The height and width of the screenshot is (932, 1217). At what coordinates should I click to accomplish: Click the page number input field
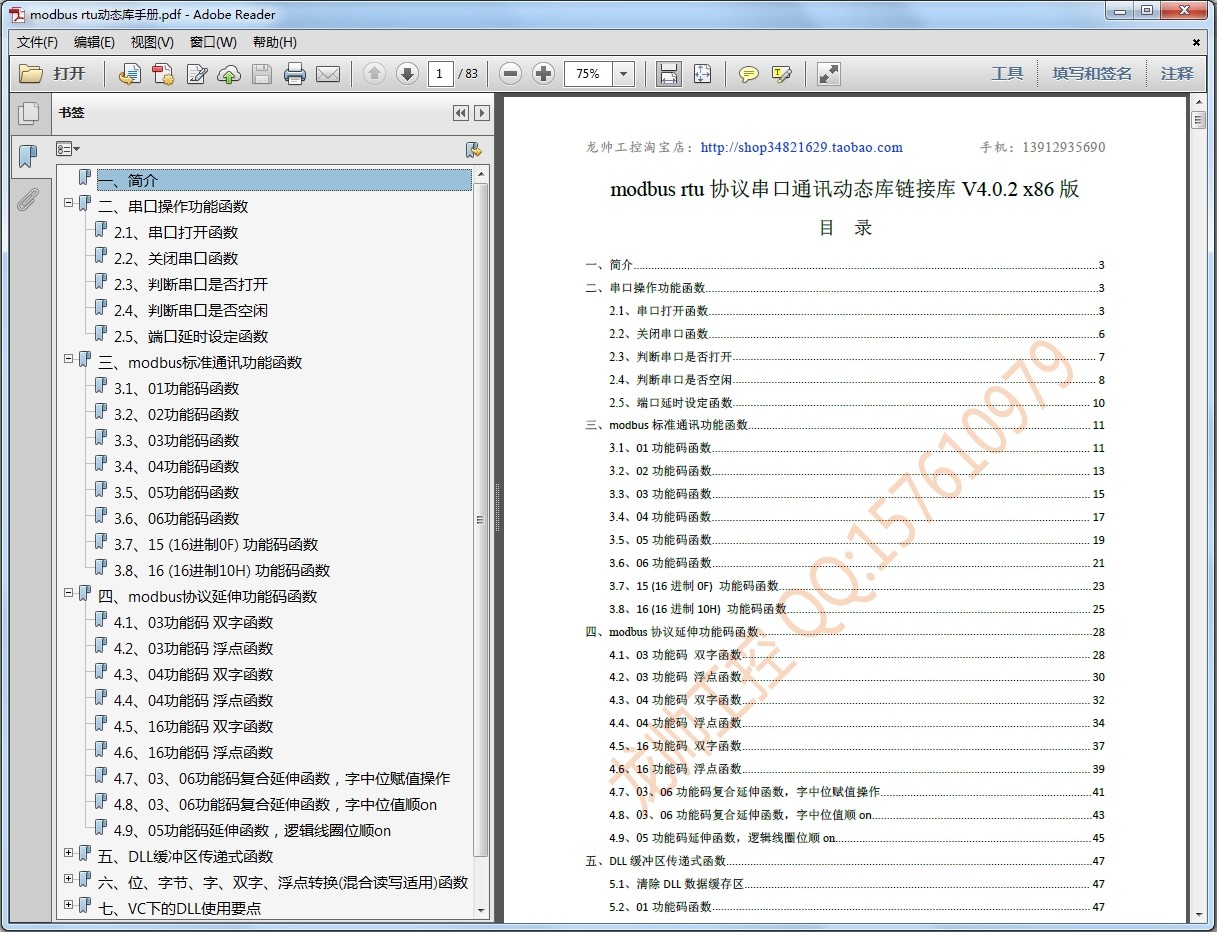(441, 73)
